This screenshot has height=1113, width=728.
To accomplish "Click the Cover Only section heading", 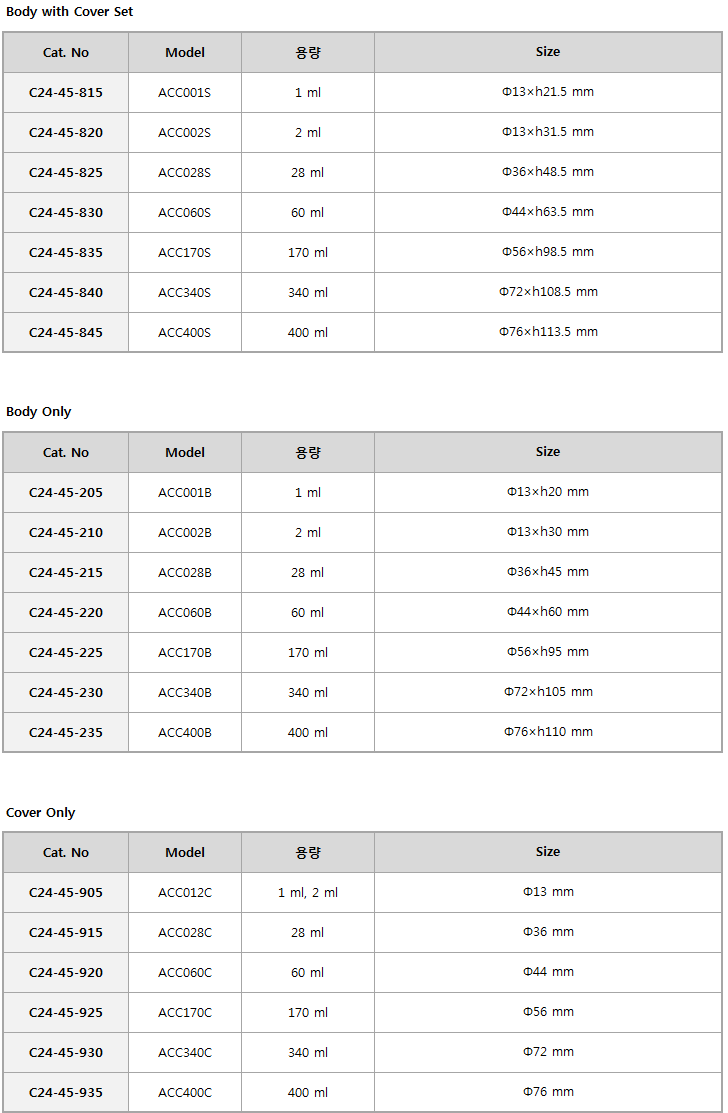I will click(x=40, y=813).
